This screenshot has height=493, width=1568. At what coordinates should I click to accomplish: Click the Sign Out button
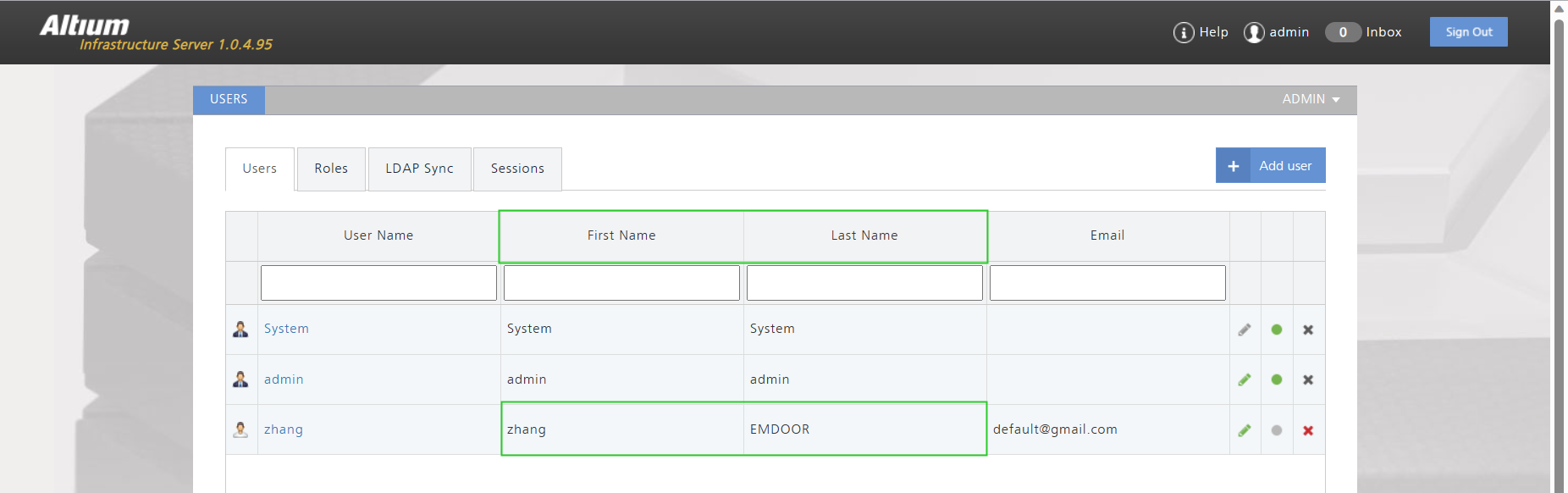click(x=1468, y=32)
